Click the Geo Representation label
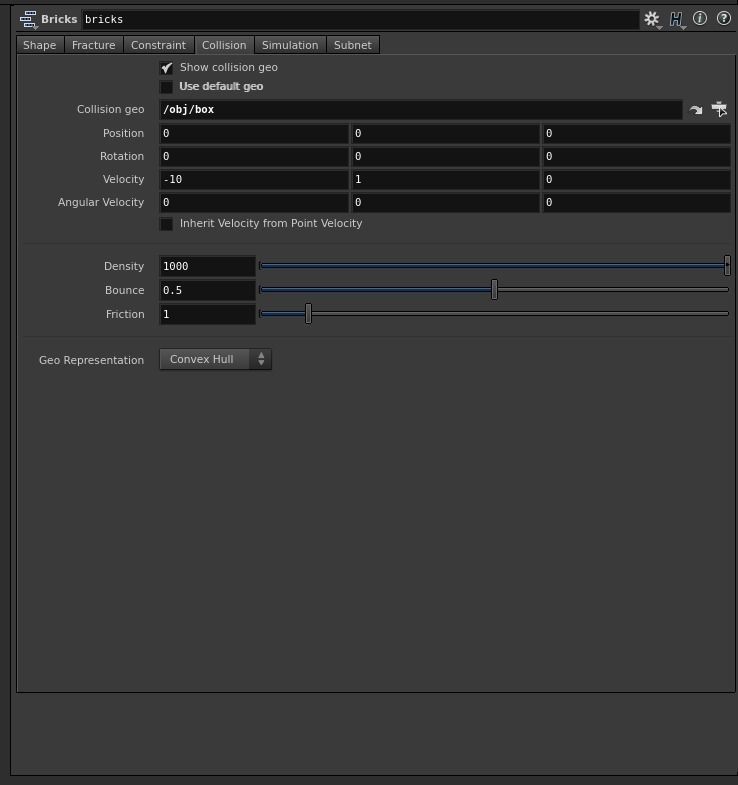 [91, 360]
